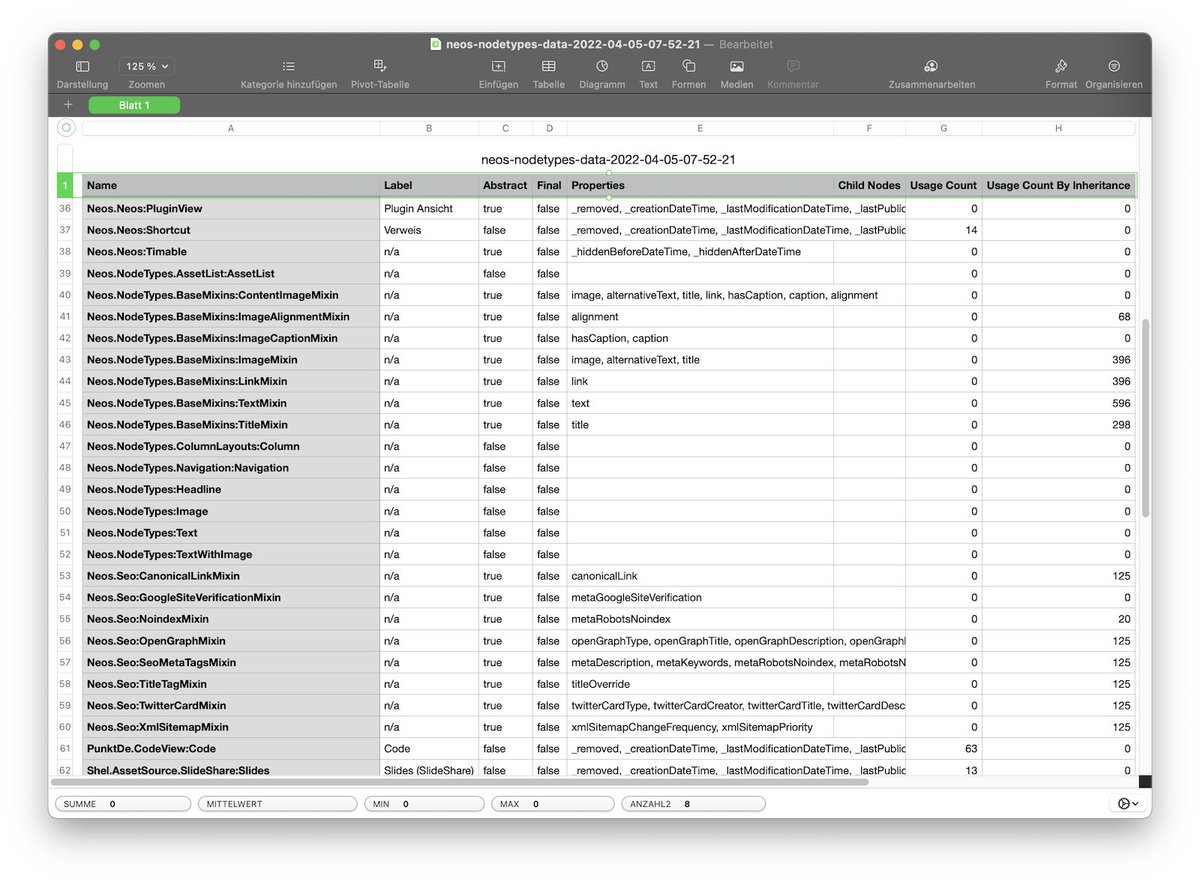This screenshot has width=1200, height=882.
Task: Select the Usage Count By Inheritance header
Action: coord(1058,185)
